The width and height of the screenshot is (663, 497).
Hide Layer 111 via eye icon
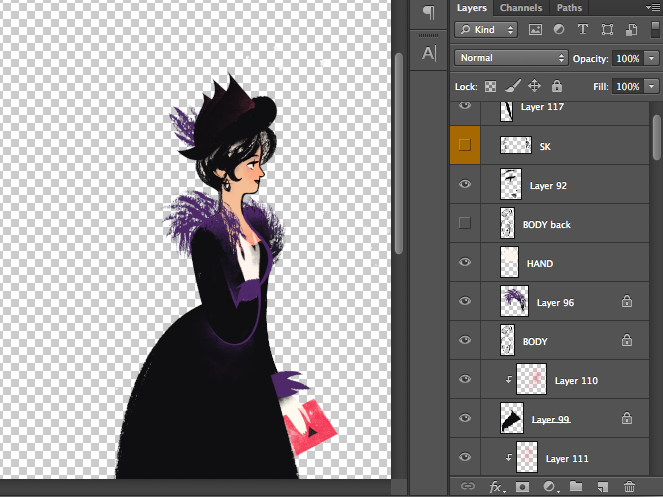(x=465, y=457)
